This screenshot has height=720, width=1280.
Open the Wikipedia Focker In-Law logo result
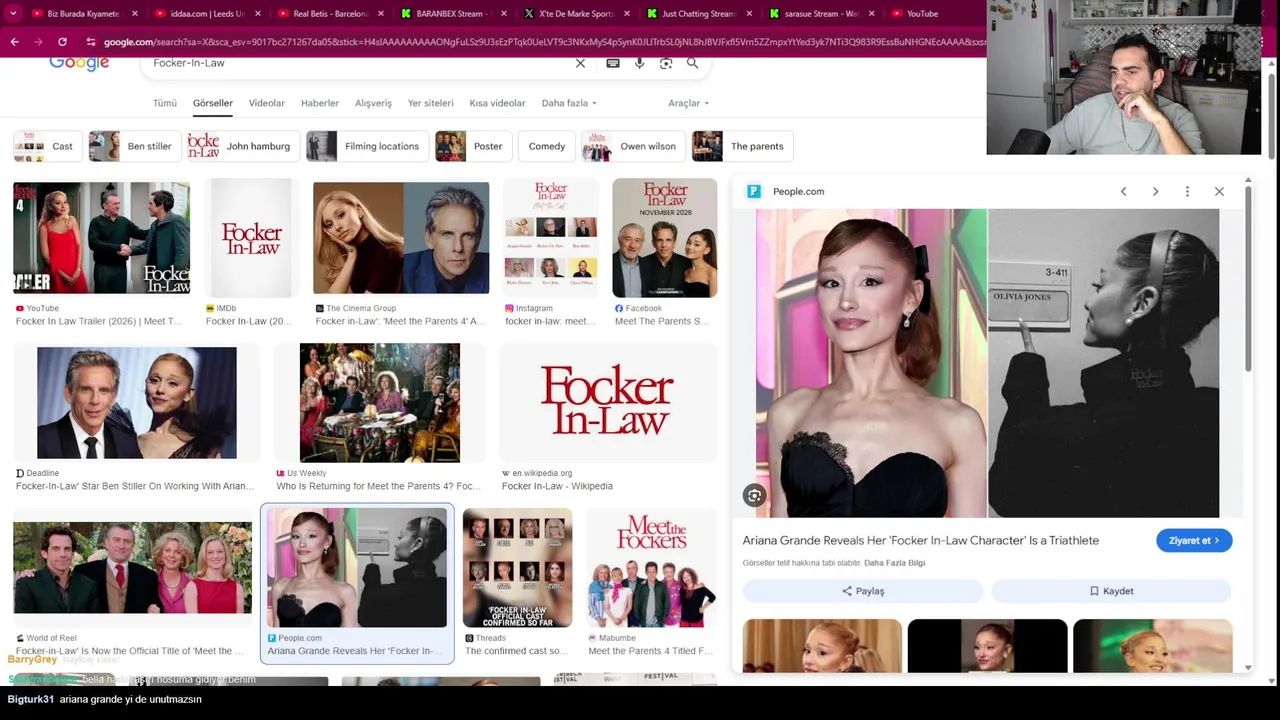(607, 402)
